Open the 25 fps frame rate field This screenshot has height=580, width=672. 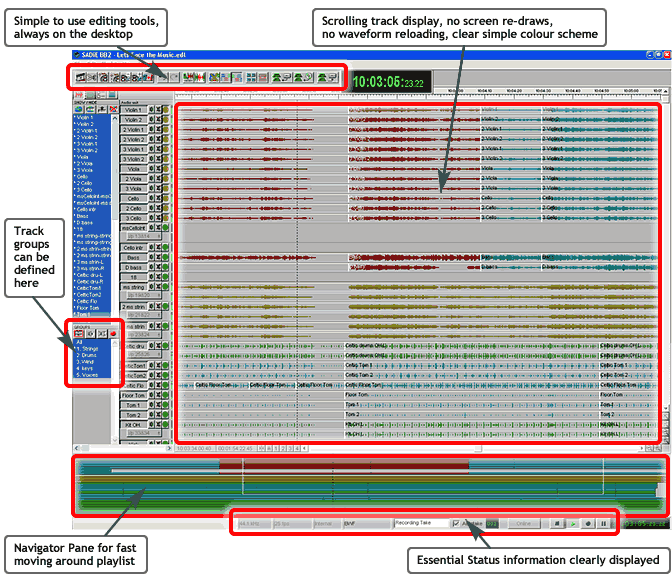(x=292, y=523)
